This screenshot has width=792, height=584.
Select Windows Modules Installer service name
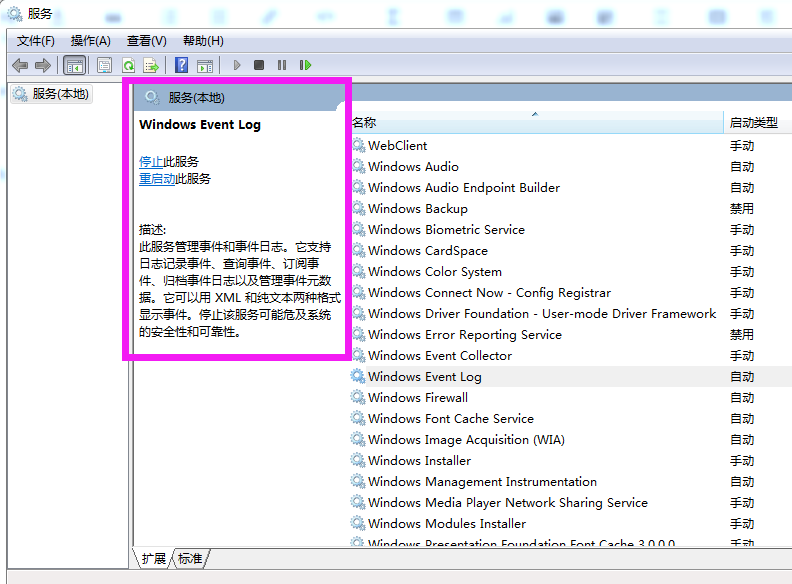click(x=447, y=523)
